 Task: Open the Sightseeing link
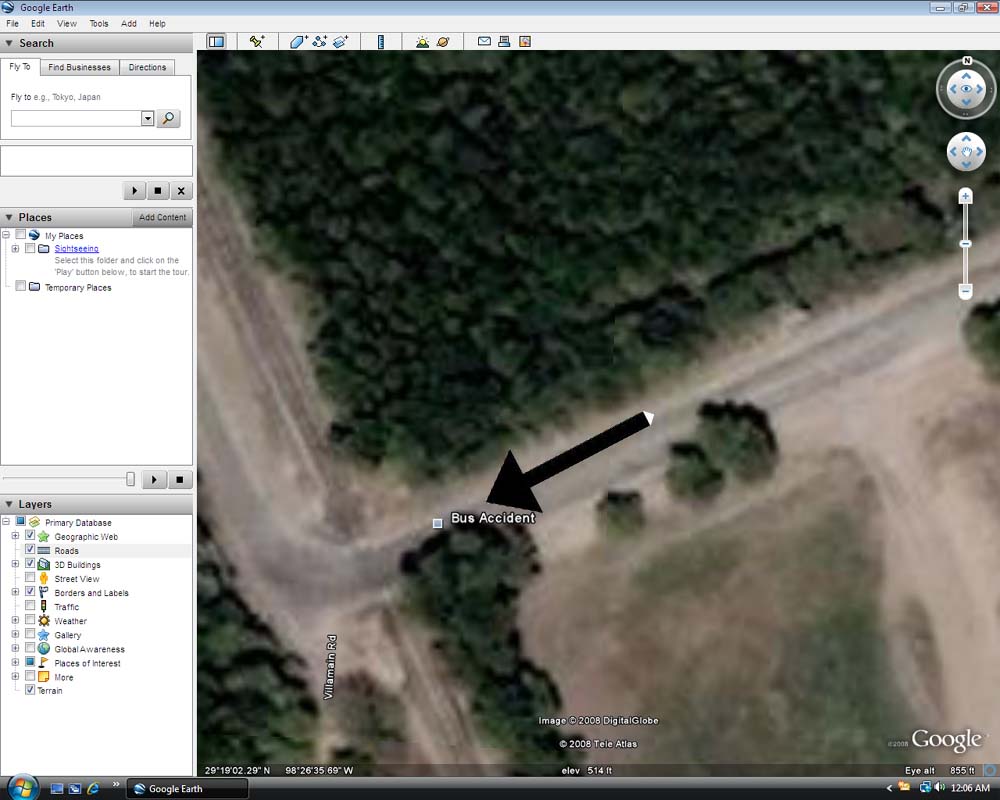(x=77, y=249)
